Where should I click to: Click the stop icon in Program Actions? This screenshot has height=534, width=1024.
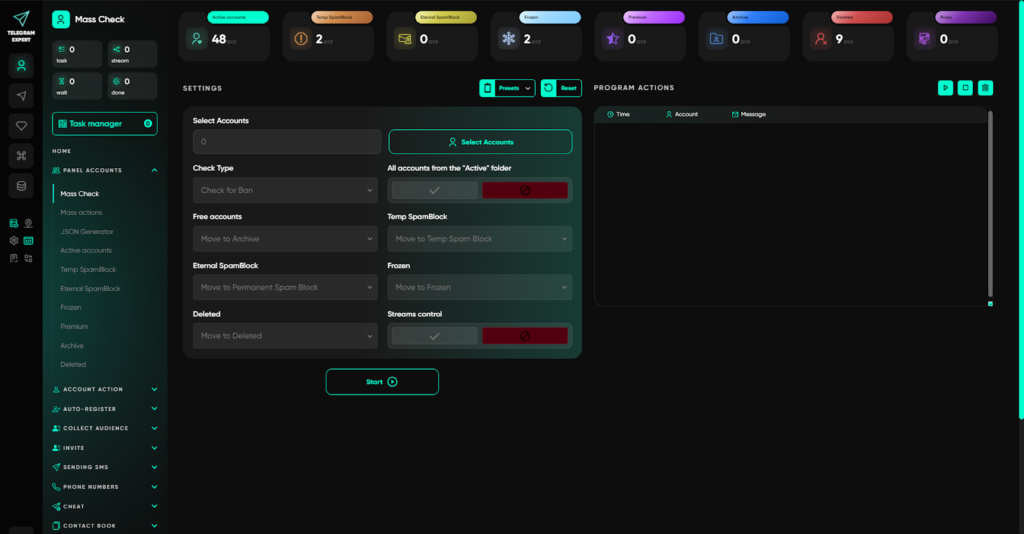(x=965, y=88)
